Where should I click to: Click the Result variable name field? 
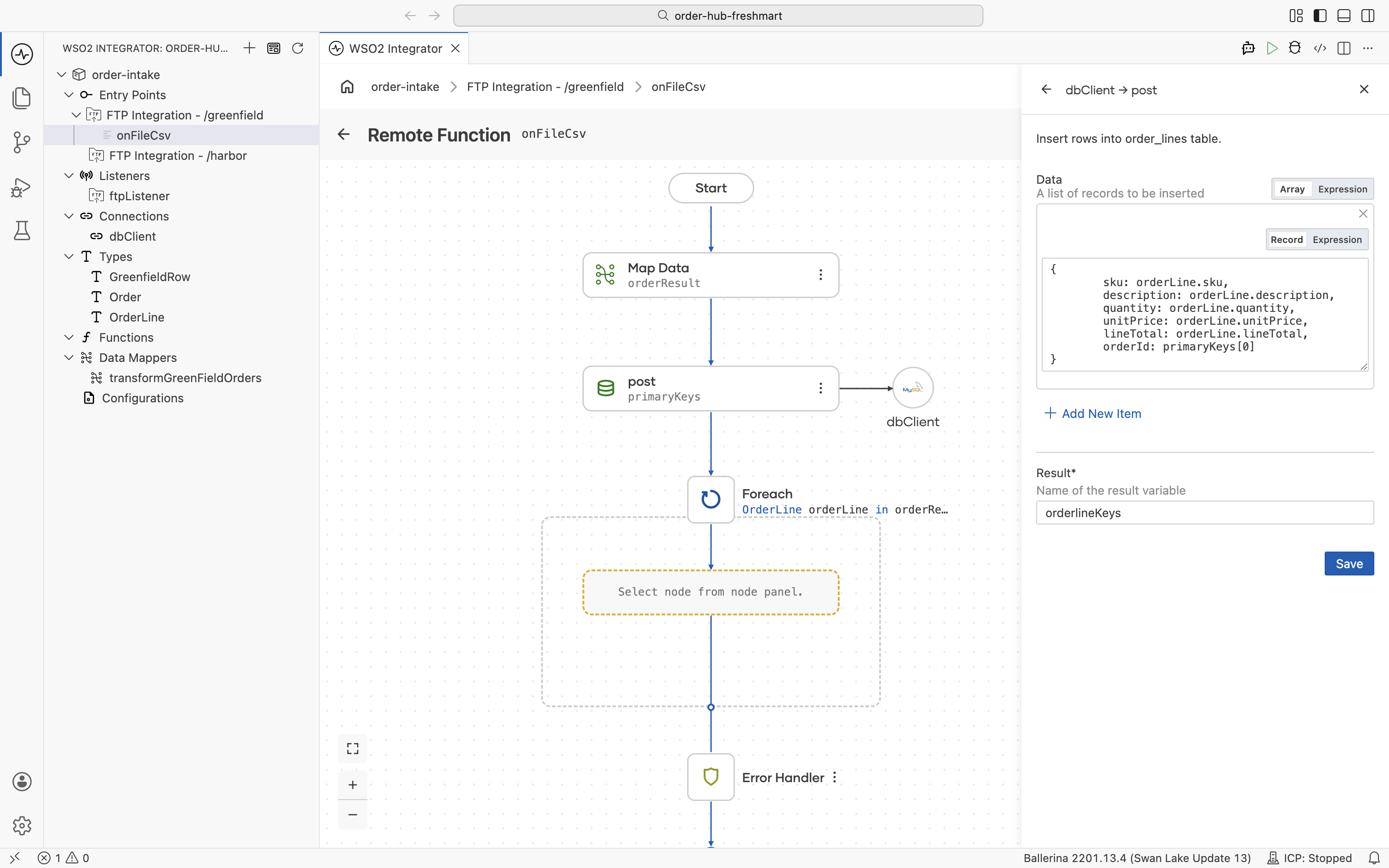point(1204,513)
